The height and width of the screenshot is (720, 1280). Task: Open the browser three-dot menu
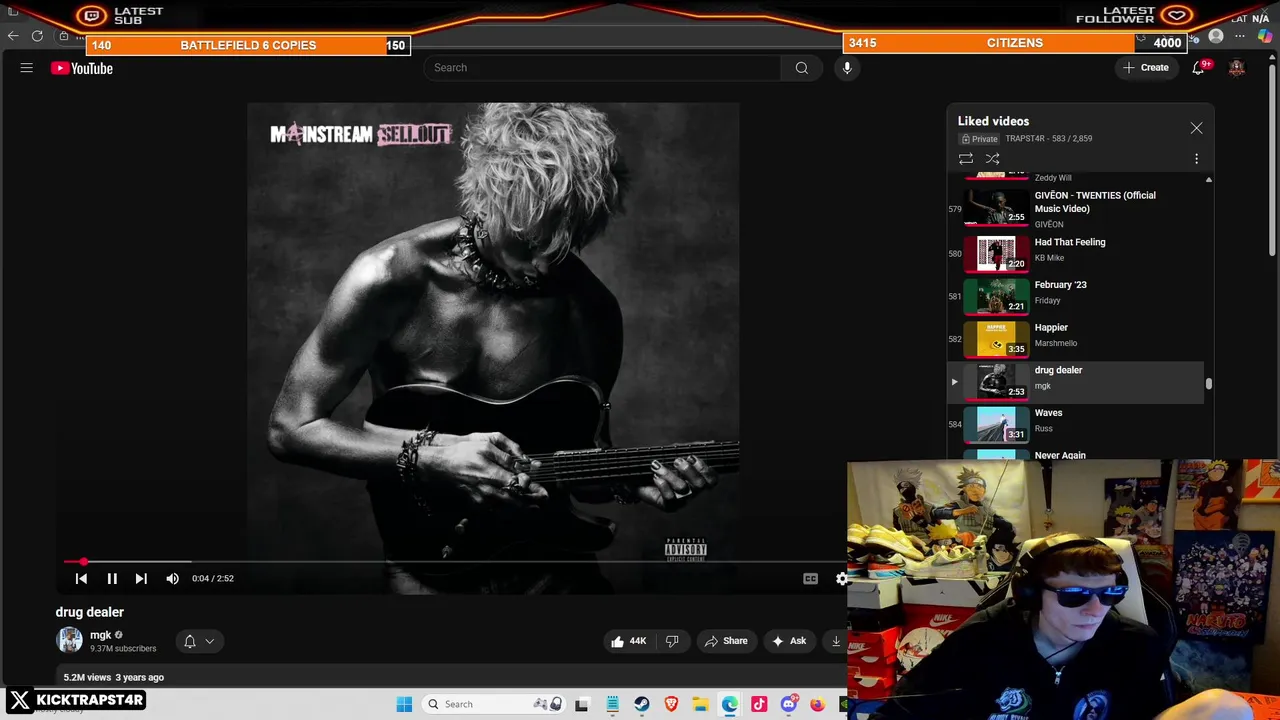1240,36
